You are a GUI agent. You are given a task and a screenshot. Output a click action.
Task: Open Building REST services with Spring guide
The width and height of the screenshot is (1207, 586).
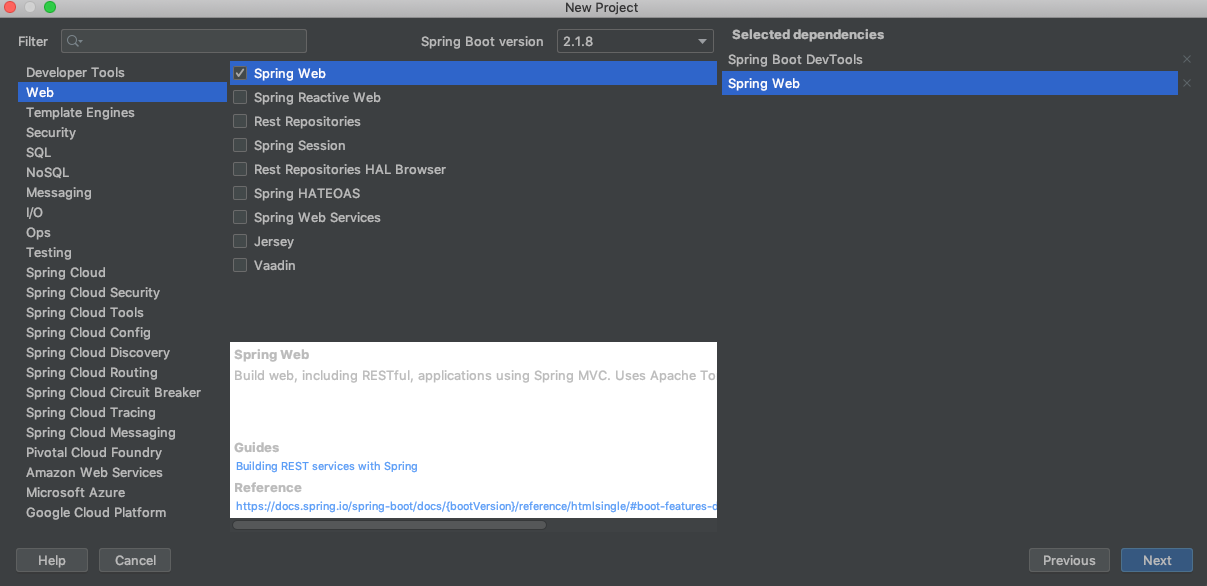(x=327, y=466)
